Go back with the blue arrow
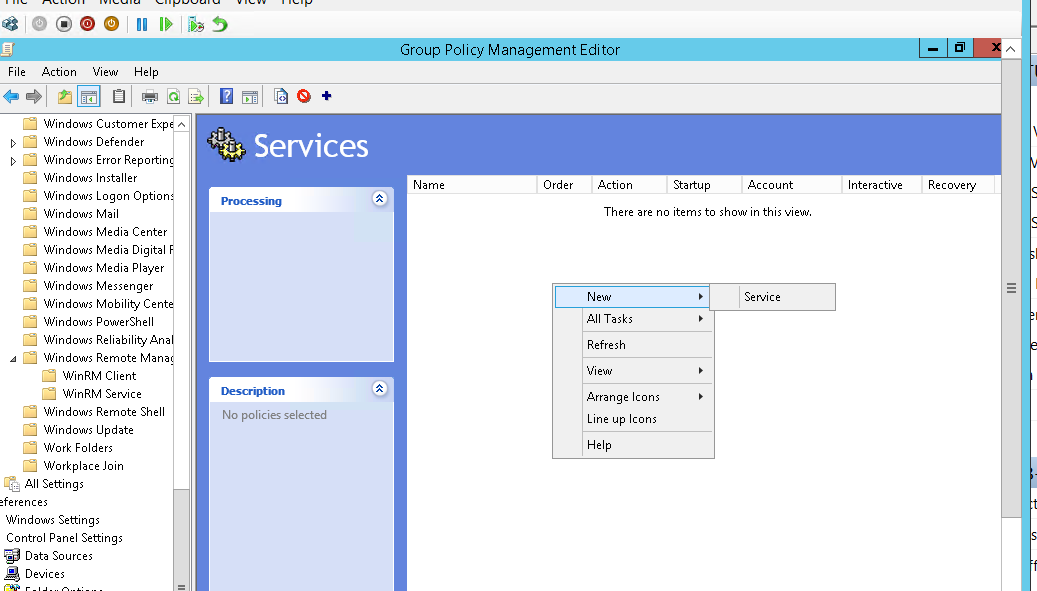The height and width of the screenshot is (591, 1037). 11,97
